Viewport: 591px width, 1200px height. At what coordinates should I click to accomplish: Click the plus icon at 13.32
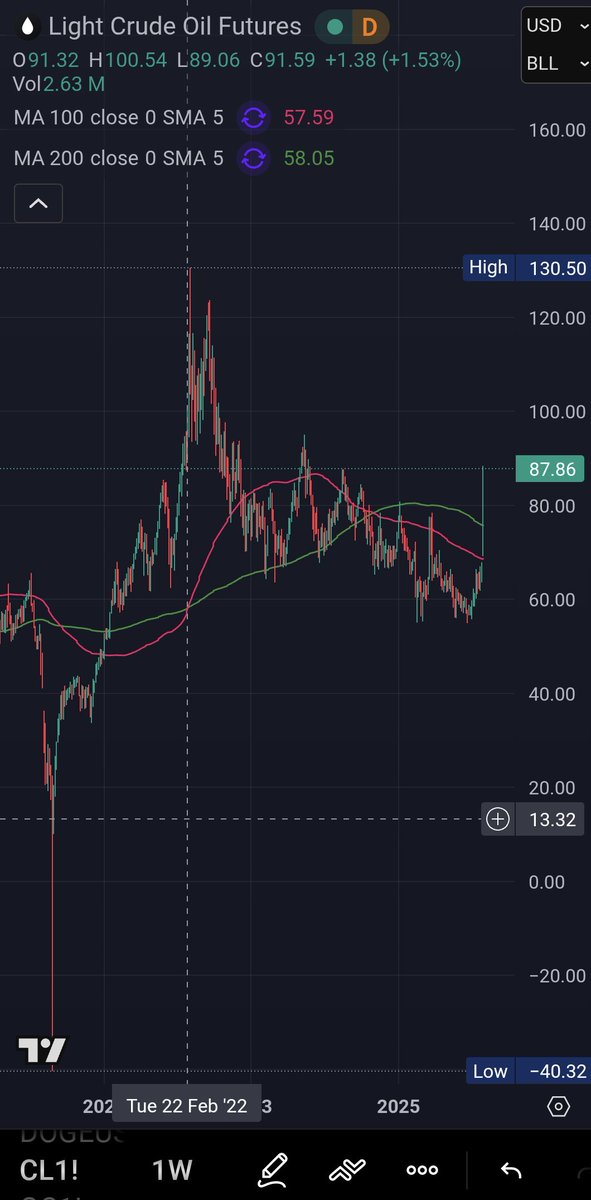click(x=498, y=820)
